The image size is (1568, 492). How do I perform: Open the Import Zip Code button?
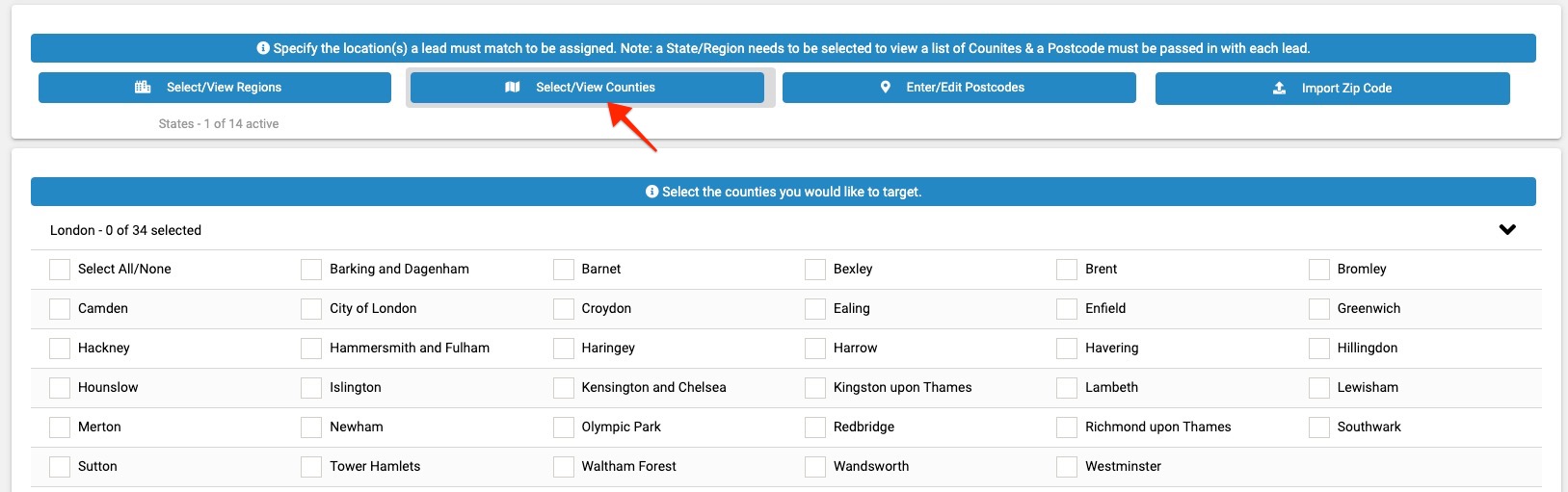(1333, 88)
